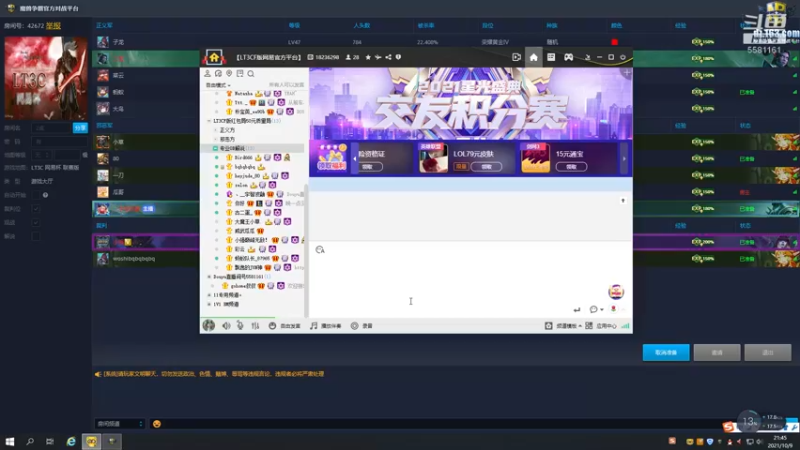
Task: Open the YY channel home logo
Action: pos(214,57)
